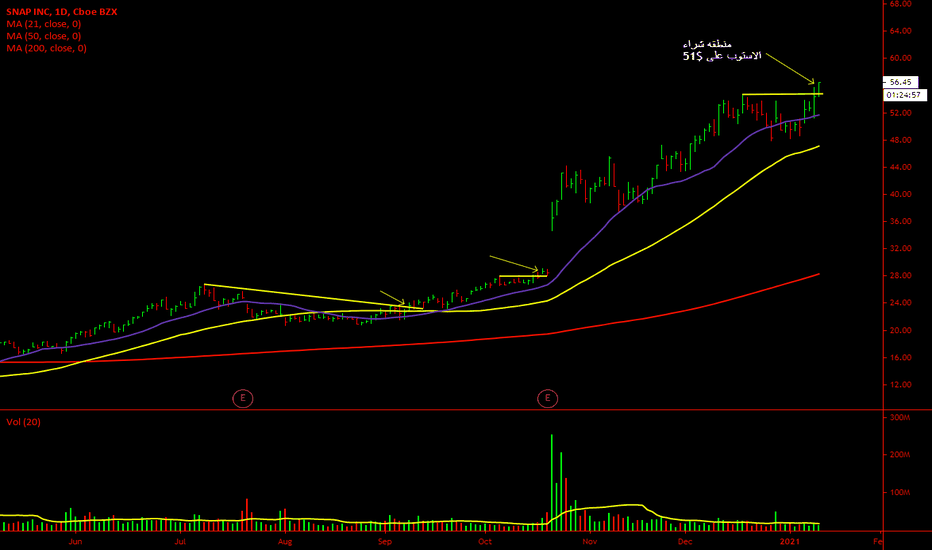Click the earnings marker E in October
The width and height of the screenshot is (932, 550).
(547, 398)
